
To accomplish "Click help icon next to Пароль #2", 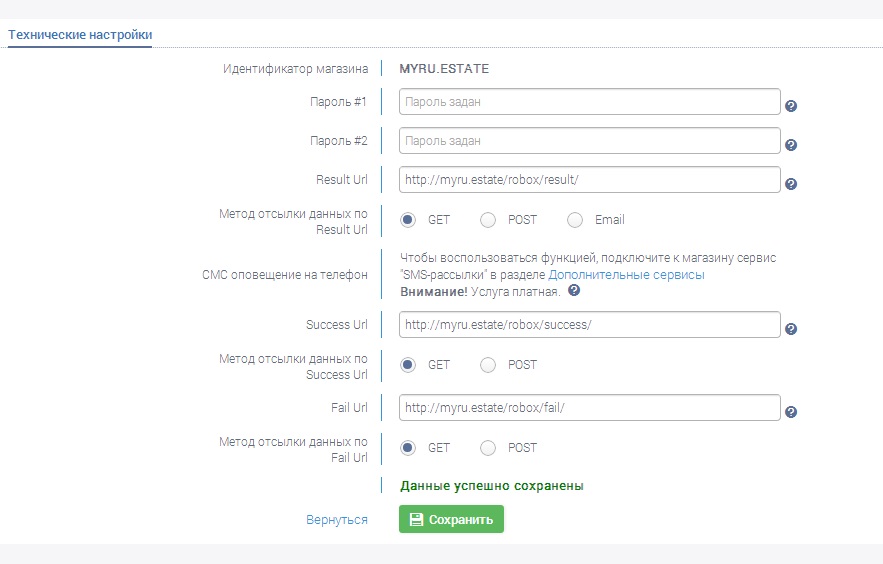I will pyautogui.click(x=791, y=145).
